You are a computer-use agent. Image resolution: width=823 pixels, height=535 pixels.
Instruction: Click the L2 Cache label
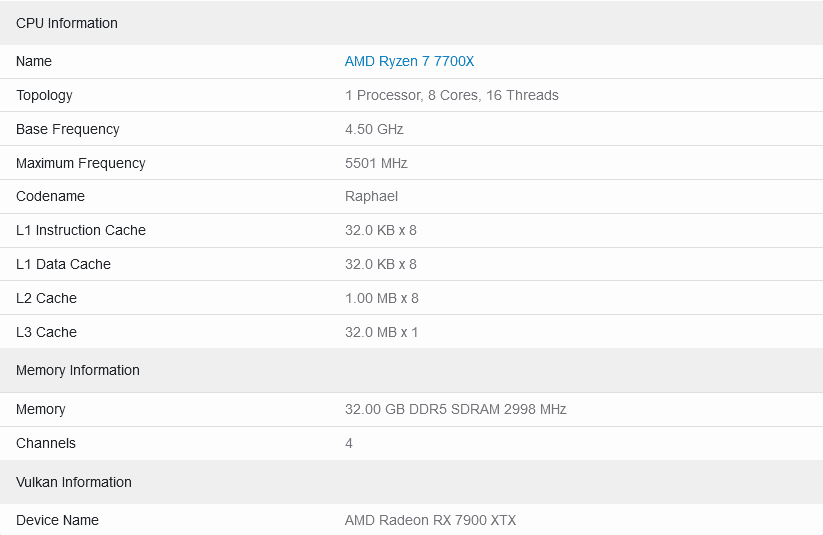pyautogui.click(x=46, y=298)
